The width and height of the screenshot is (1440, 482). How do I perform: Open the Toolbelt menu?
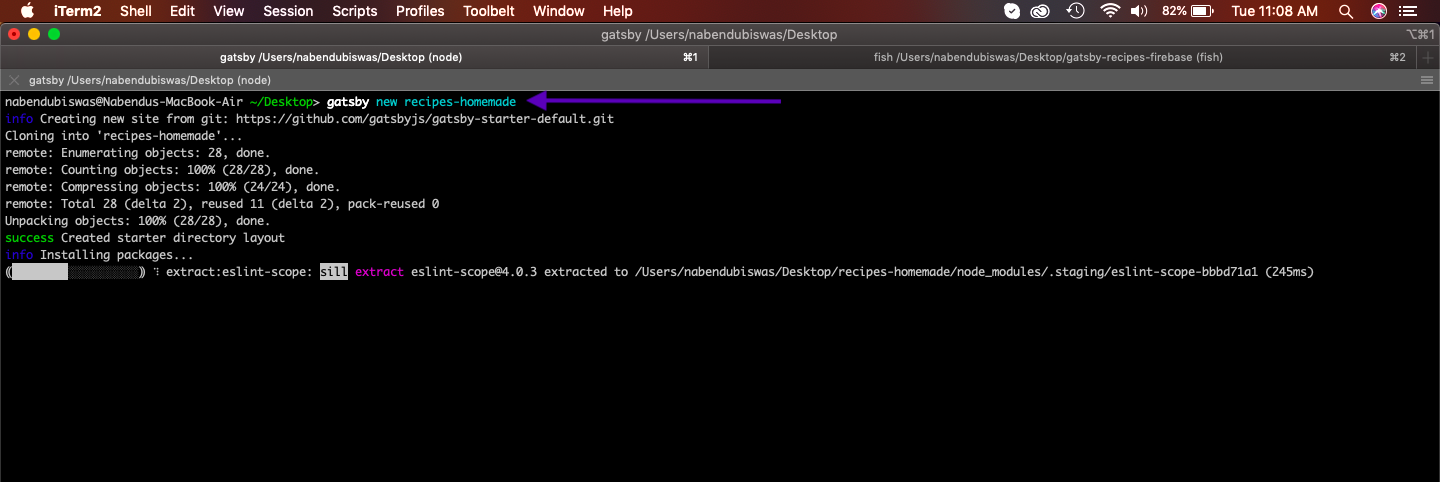click(489, 11)
